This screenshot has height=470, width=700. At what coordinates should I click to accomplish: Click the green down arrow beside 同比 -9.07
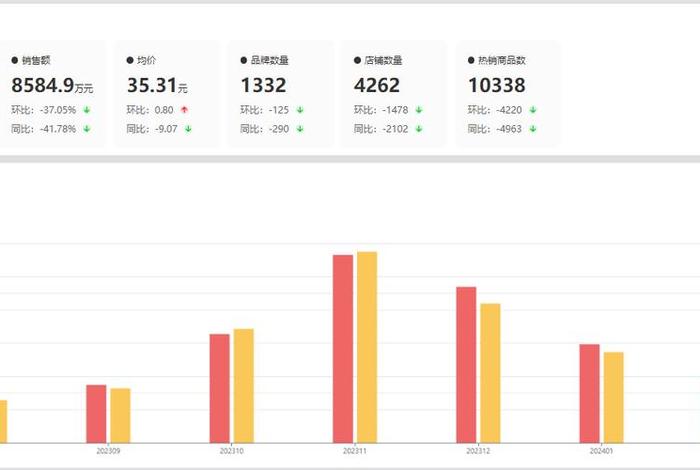[x=188, y=129]
